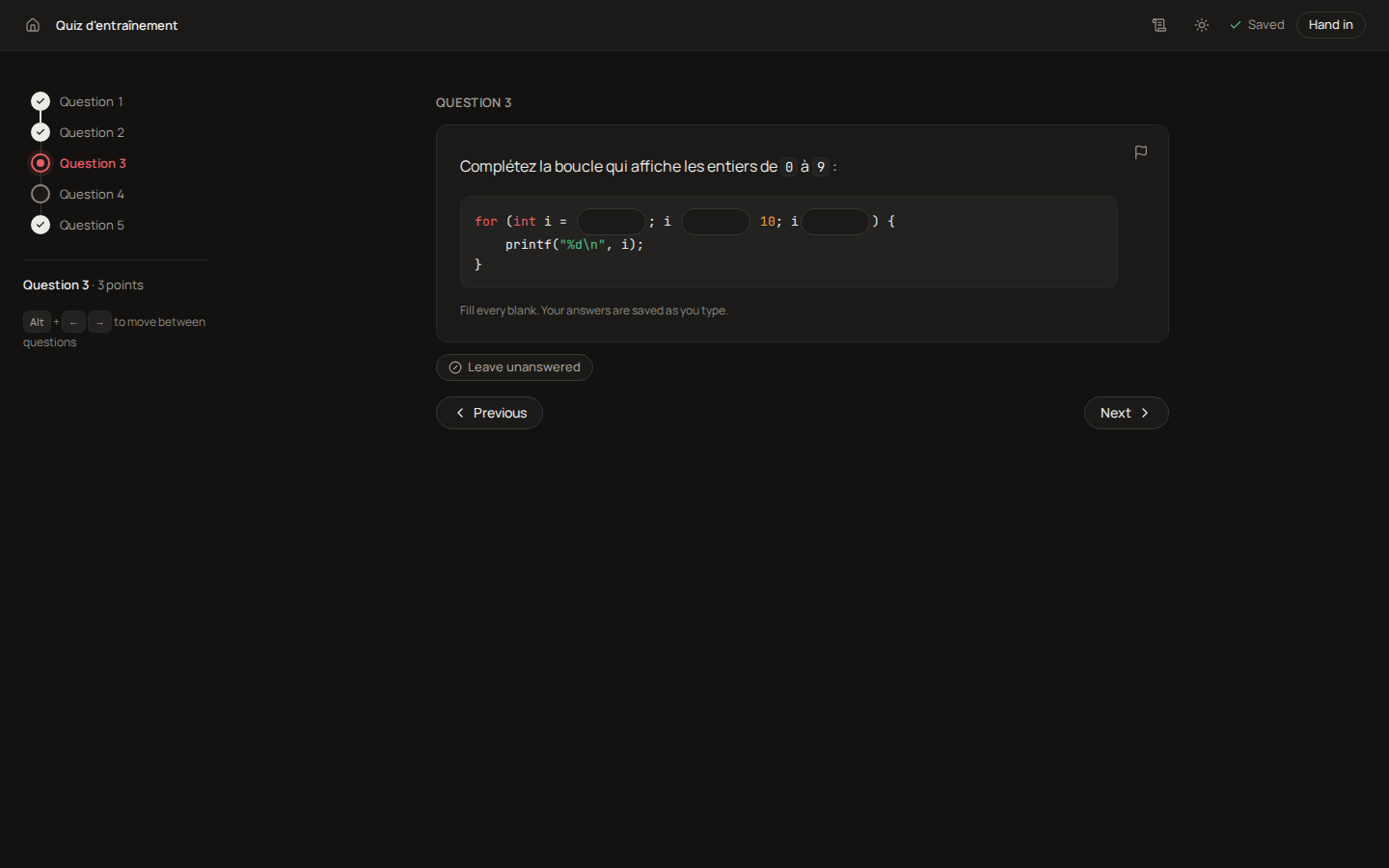
Task: Focus the increment blank before closing parenthesis
Action: pyautogui.click(x=835, y=222)
